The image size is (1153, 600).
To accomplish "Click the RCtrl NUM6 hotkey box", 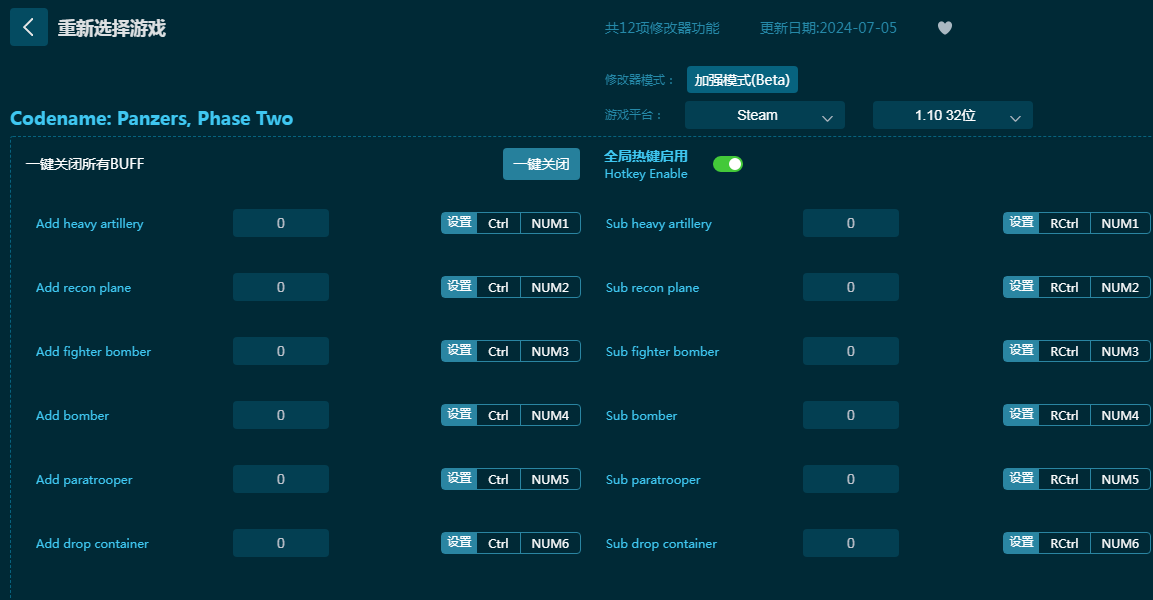I will [1094, 543].
